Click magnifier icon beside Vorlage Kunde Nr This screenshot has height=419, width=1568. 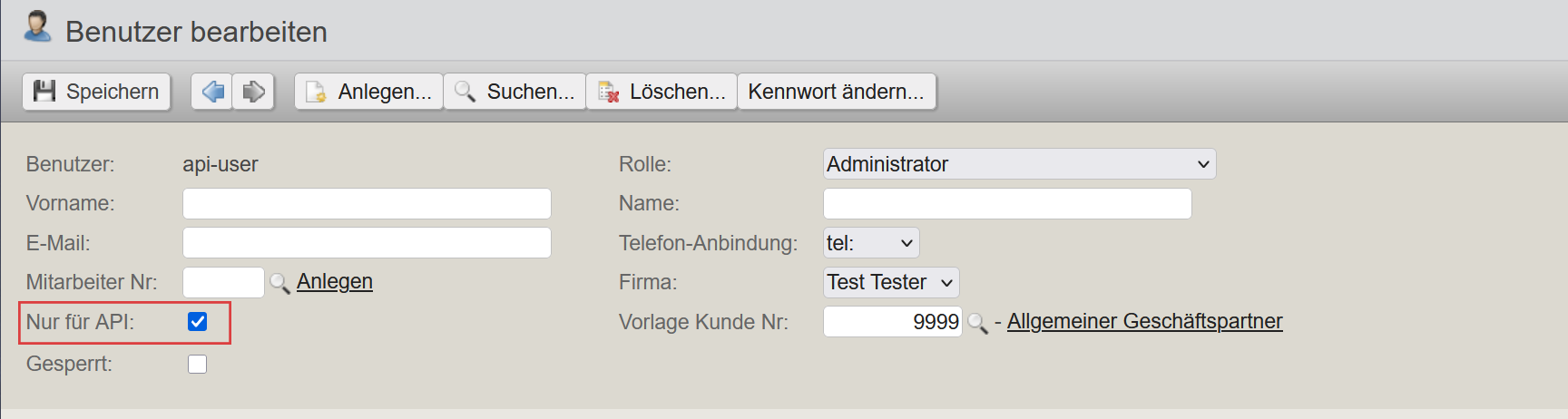(x=977, y=323)
